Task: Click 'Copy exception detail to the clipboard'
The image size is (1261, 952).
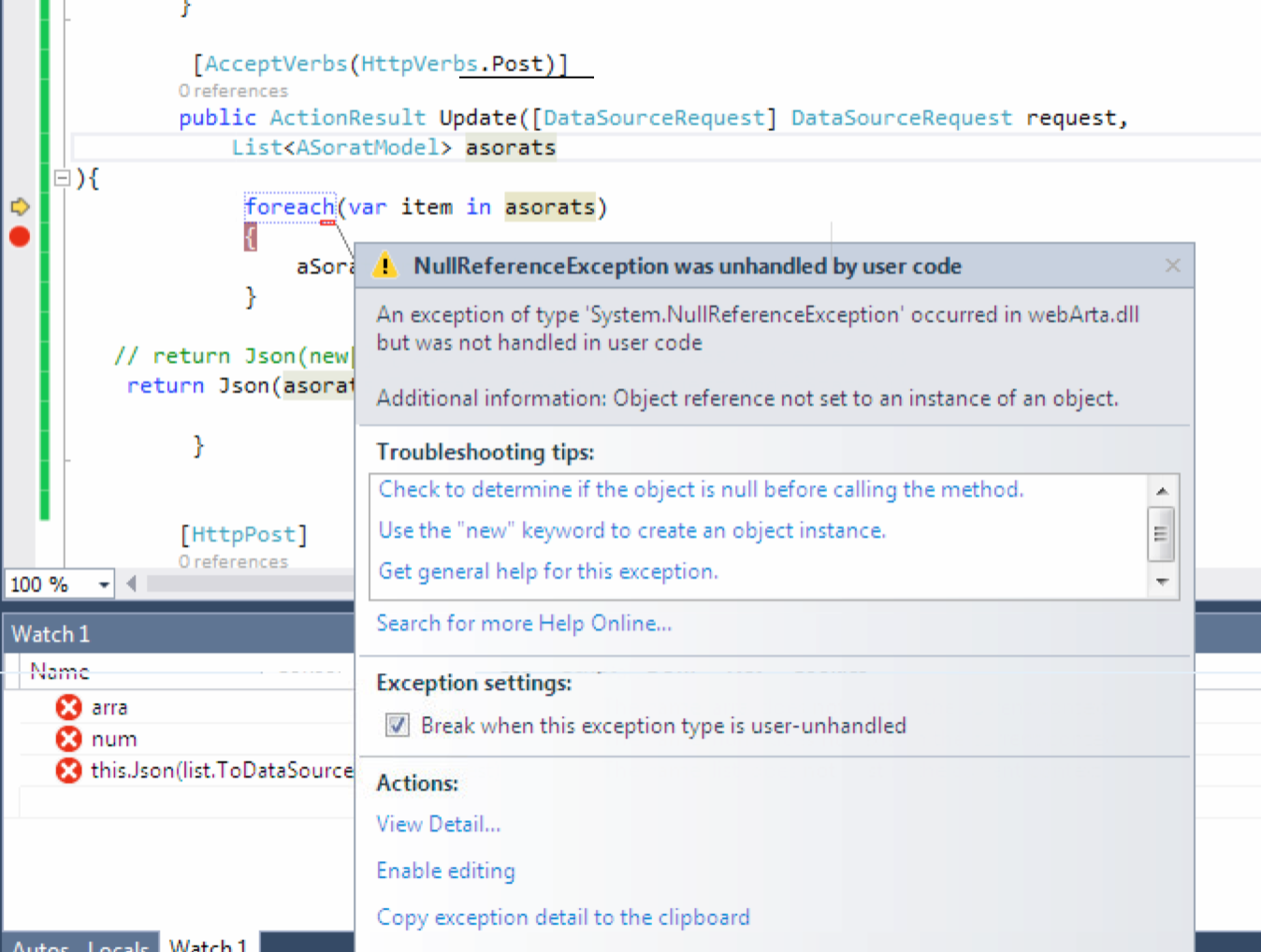Action: (562, 917)
